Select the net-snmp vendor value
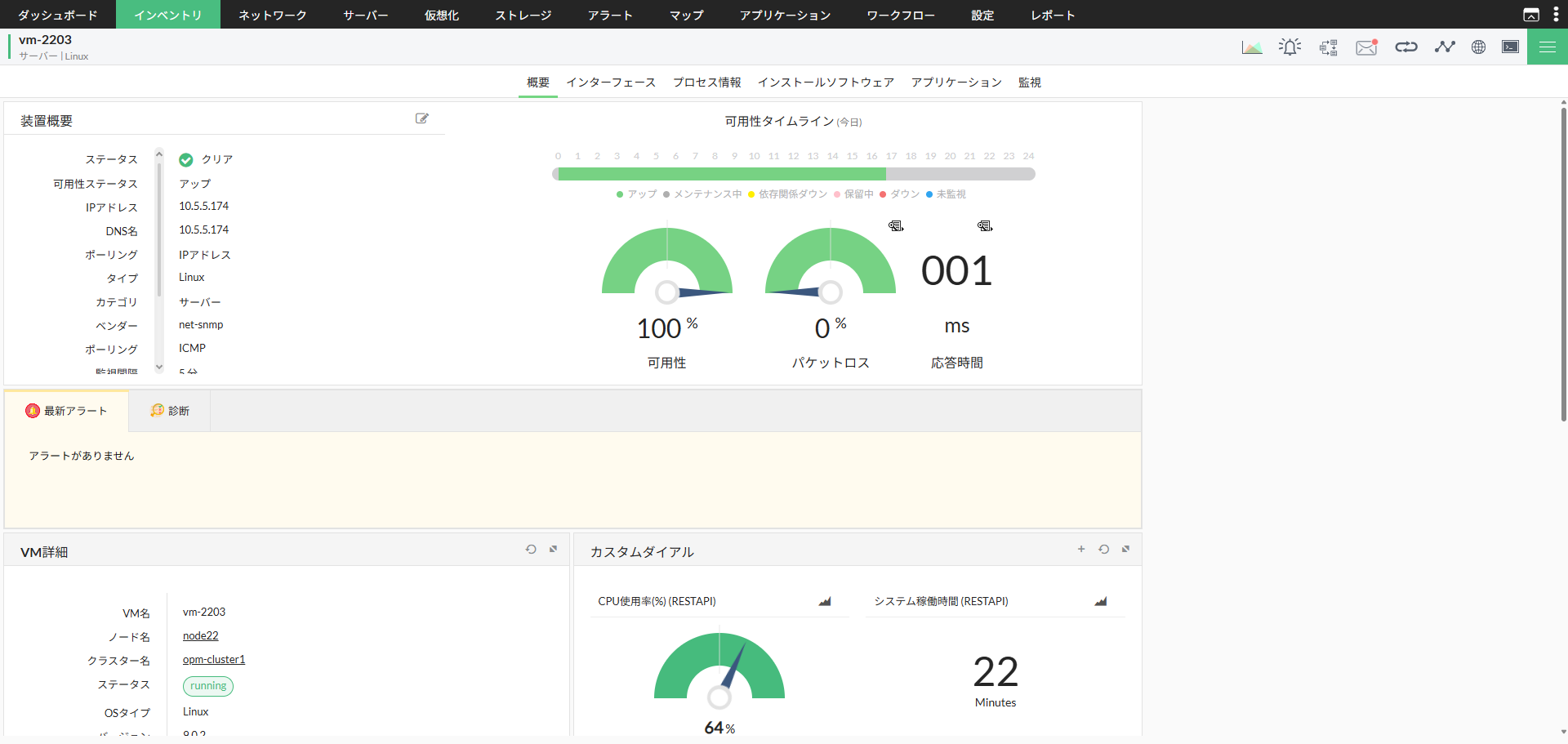This screenshot has width=1568, height=744. click(x=201, y=325)
